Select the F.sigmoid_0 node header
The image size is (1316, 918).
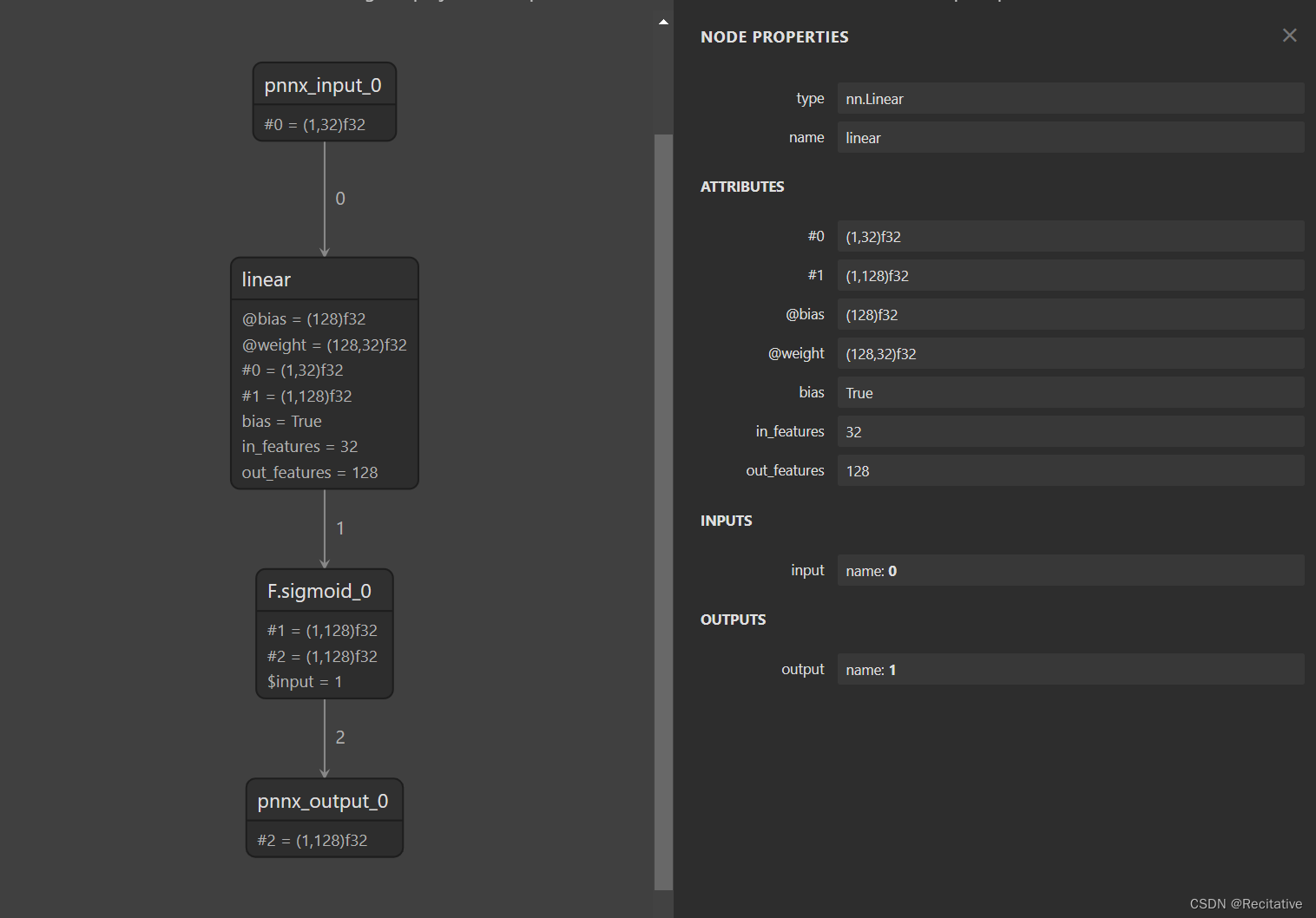(x=325, y=591)
